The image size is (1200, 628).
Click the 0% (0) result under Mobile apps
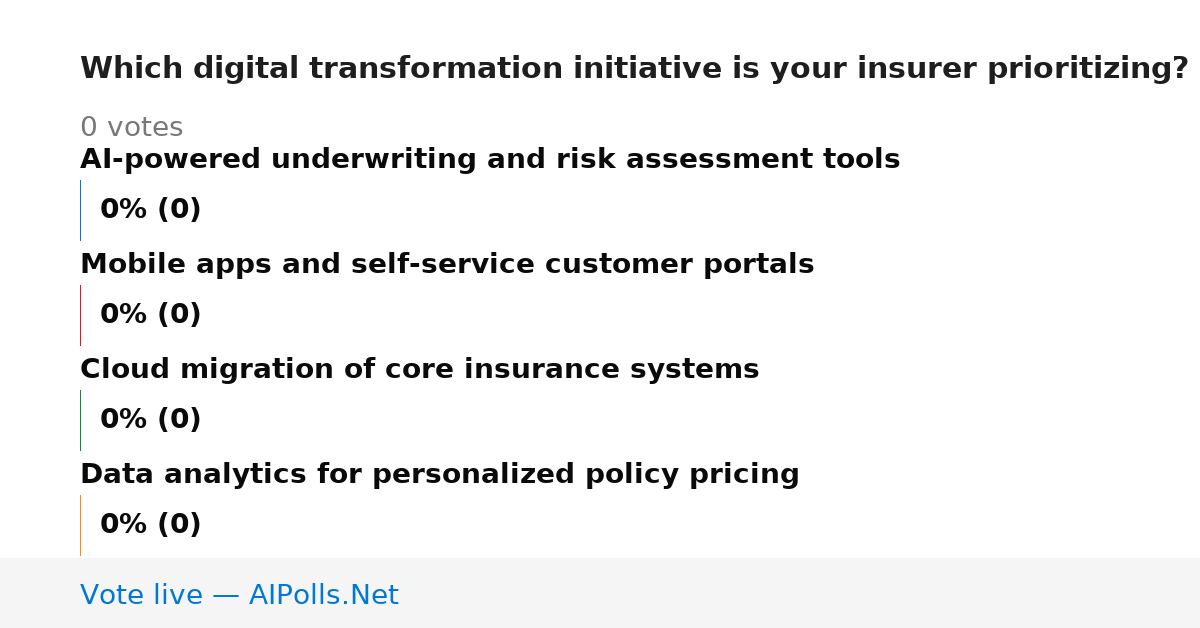coord(150,315)
